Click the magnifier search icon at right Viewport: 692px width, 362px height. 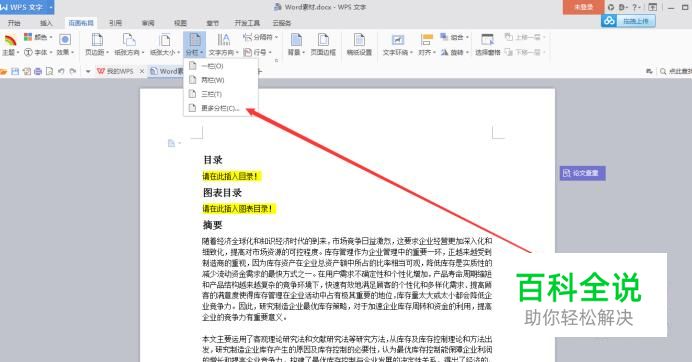pyautogui.click(x=663, y=71)
